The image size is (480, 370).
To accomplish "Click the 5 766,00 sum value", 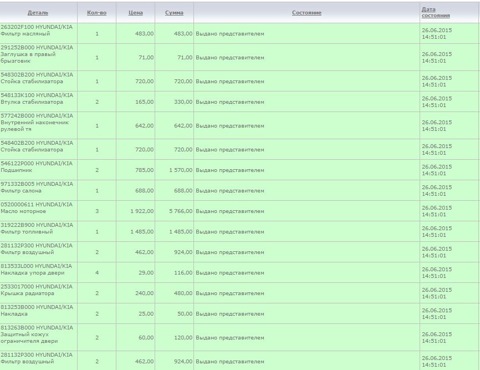I will [x=181, y=211].
